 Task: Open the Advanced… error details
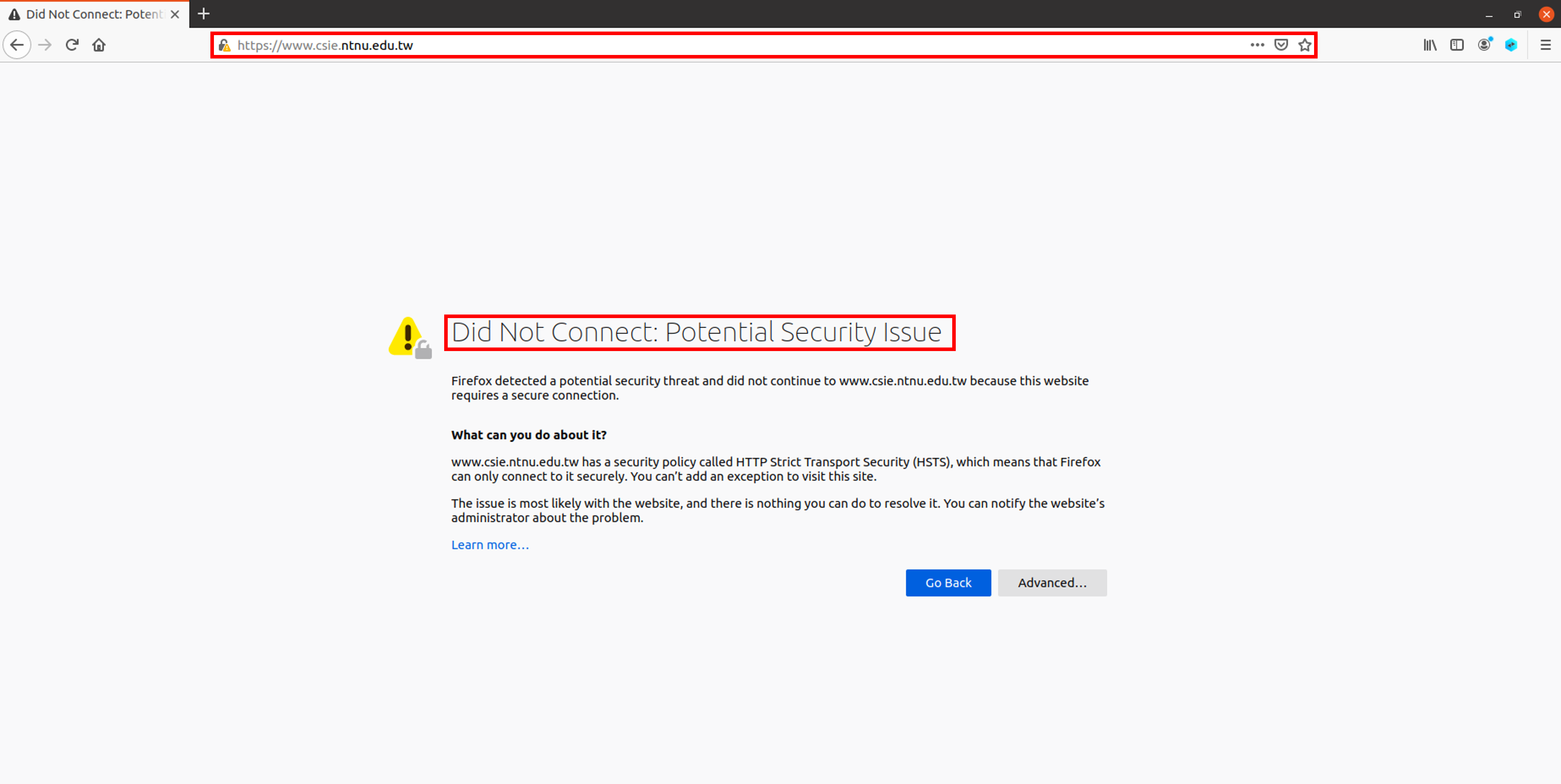(x=1052, y=582)
